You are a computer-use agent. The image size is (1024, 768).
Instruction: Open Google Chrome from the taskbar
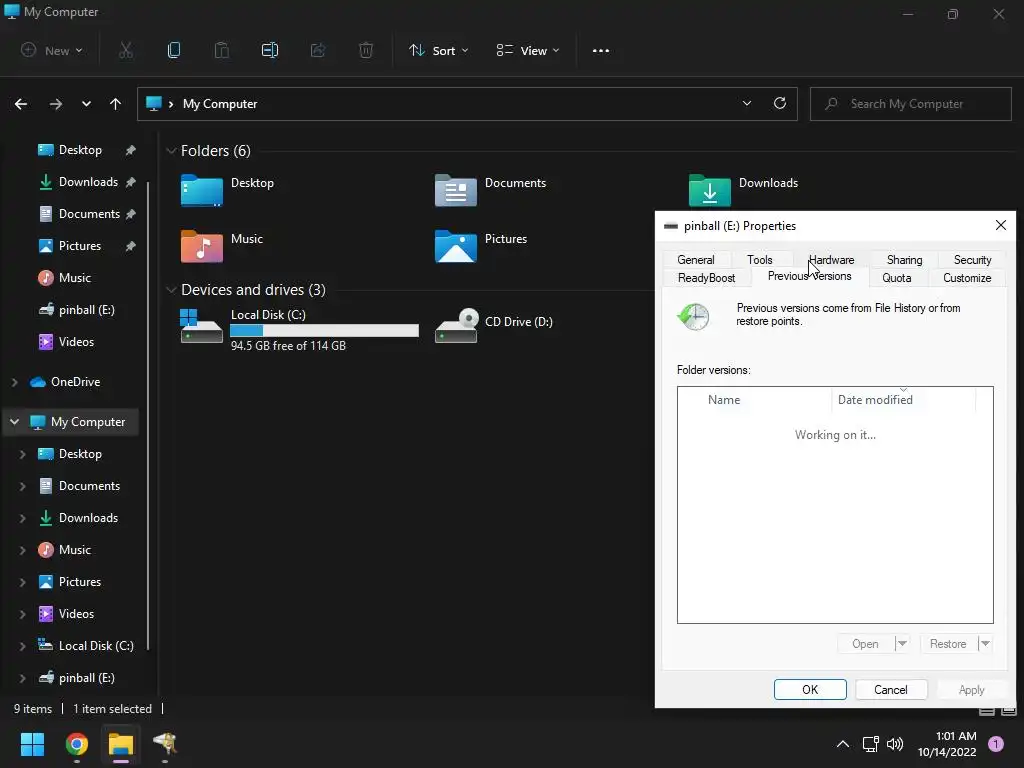click(76, 744)
